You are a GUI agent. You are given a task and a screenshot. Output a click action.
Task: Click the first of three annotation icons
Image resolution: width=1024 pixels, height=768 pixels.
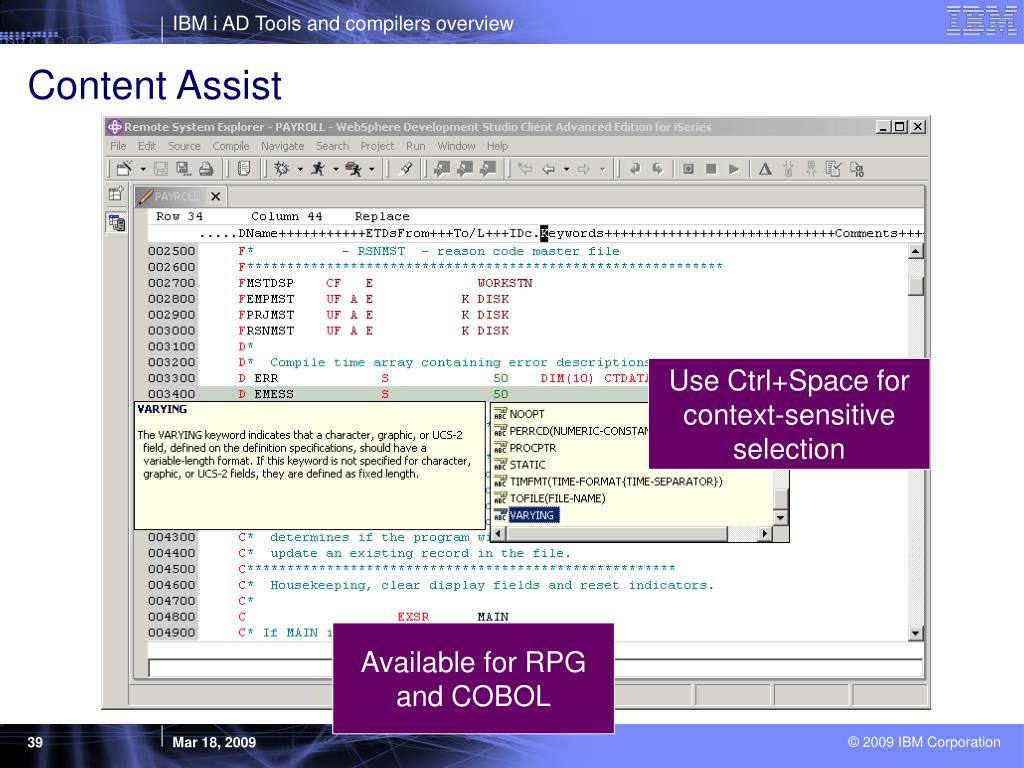tap(442, 169)
